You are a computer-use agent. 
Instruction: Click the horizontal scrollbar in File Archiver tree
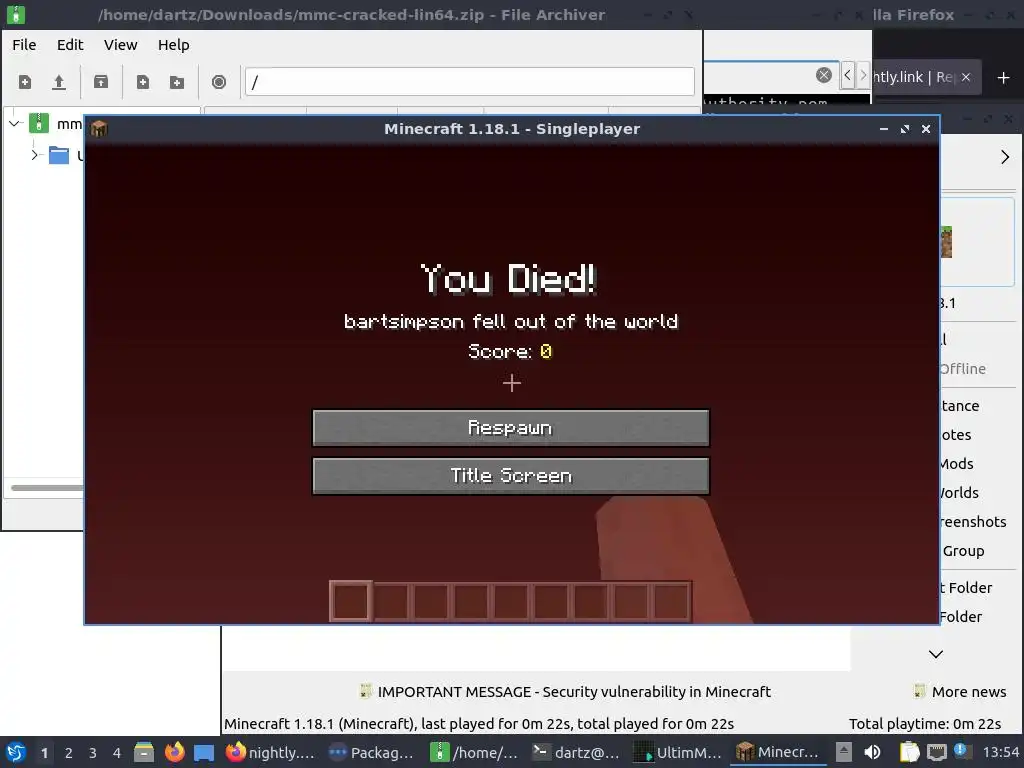coord(46,487)
